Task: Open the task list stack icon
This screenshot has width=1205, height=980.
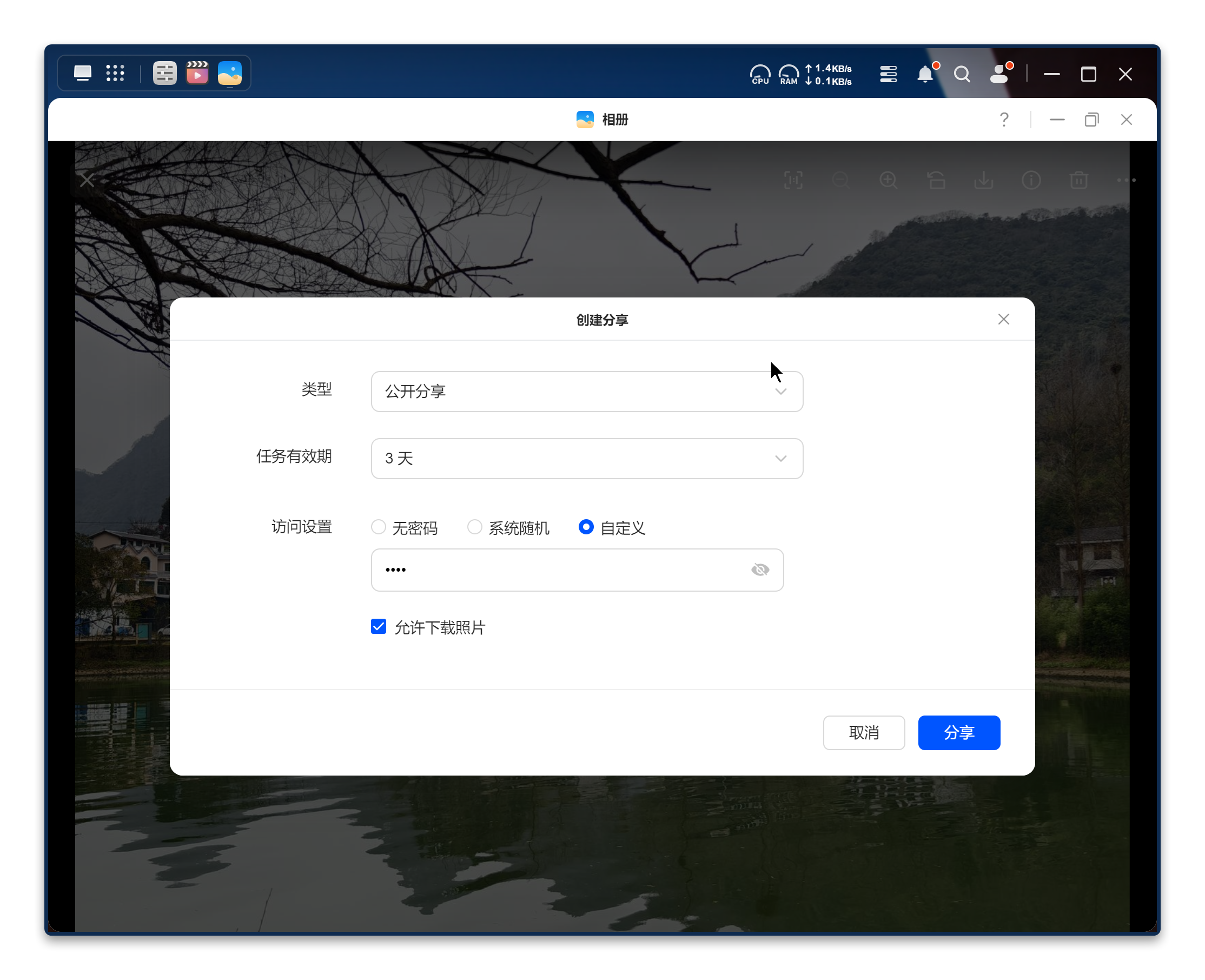Action: pos(888,74)
